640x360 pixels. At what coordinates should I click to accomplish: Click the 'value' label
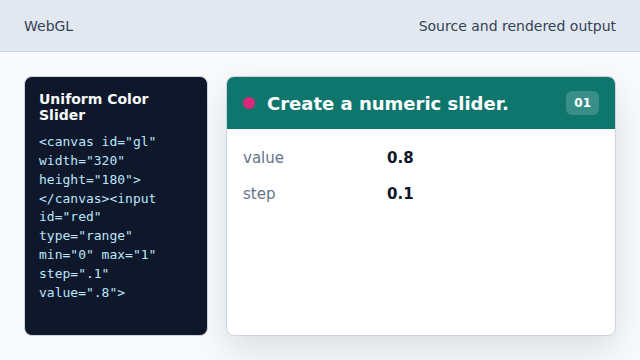(263, 158)
